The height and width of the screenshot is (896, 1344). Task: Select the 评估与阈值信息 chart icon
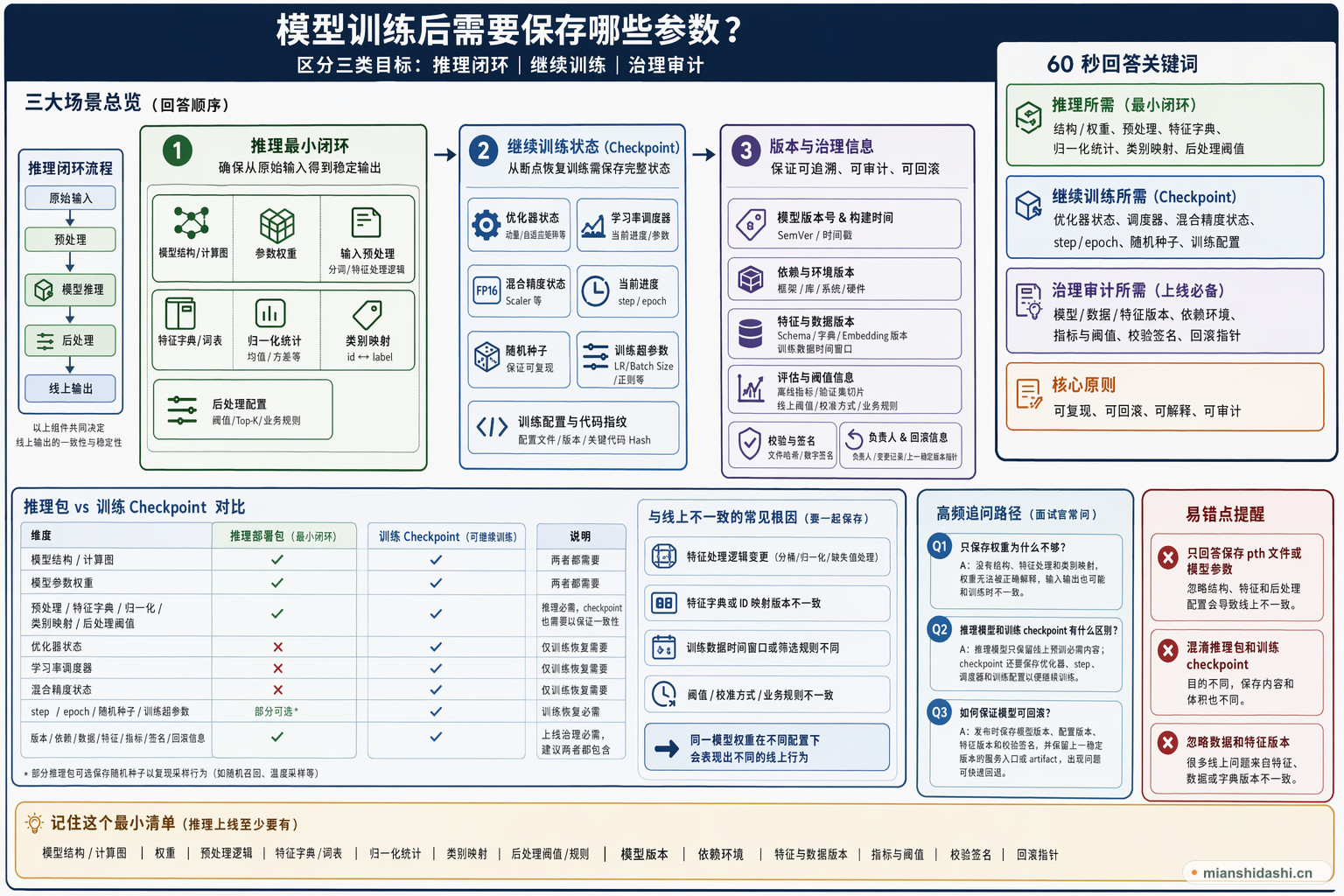[751, 388]
